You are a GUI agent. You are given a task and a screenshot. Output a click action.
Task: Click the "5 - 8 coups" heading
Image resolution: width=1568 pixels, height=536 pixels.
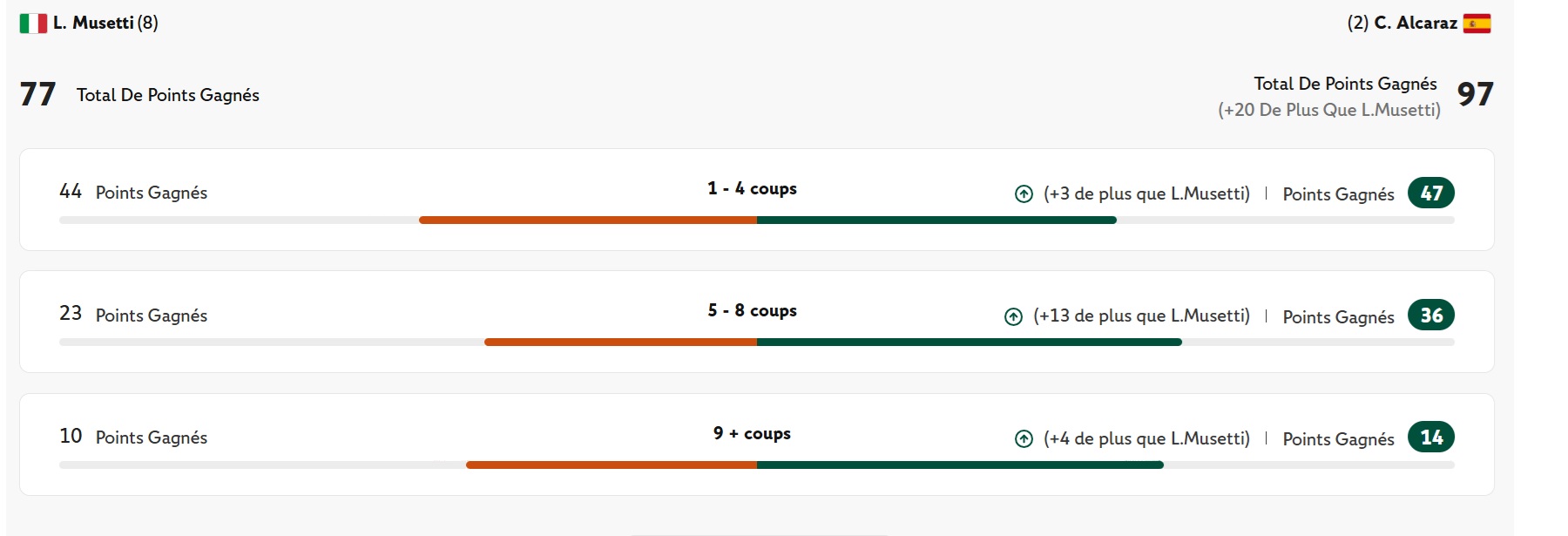pyautogui.click(x=752, y=311)
